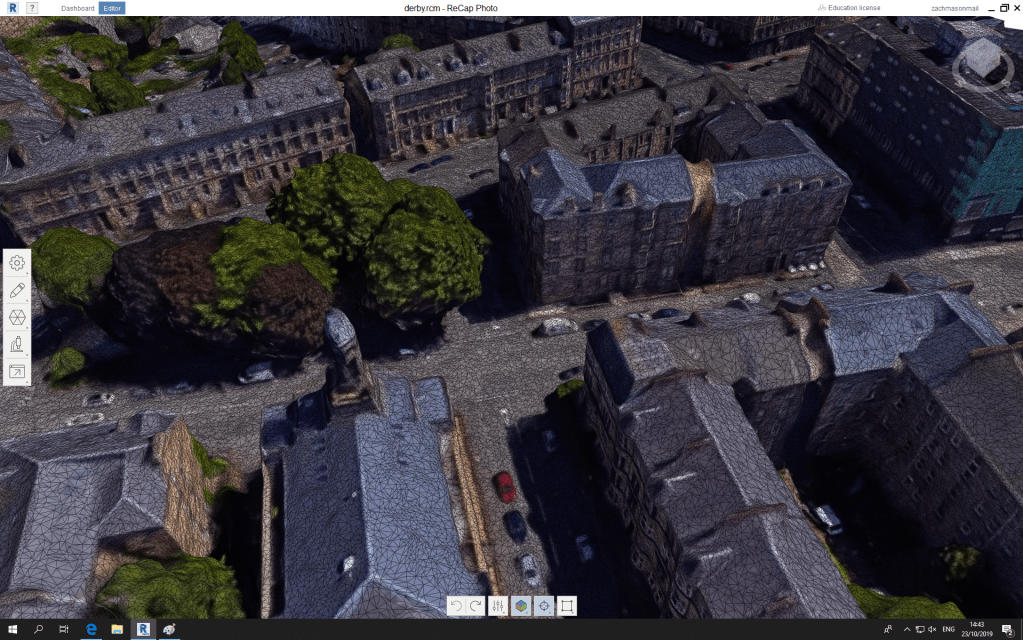1023x640 pixels.
Task: Select the Editor tab
Action: [112, 8]
